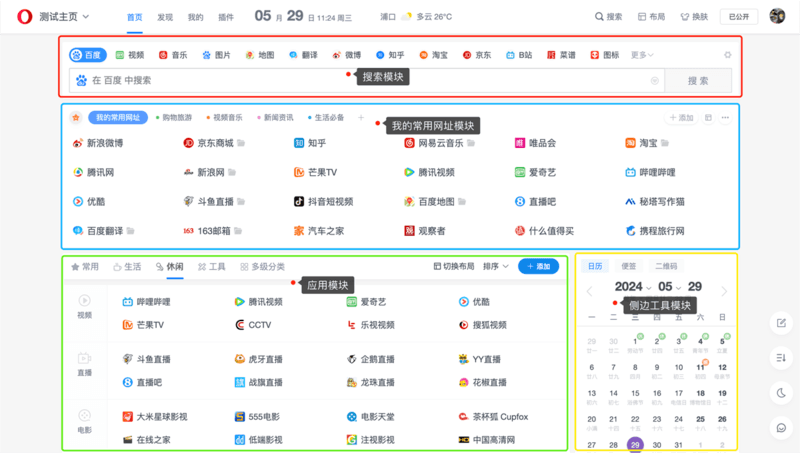The image size is (800, 453).
Task: Click the Opera logo icon
Action: pyautogui.click(x=24, y=17)
